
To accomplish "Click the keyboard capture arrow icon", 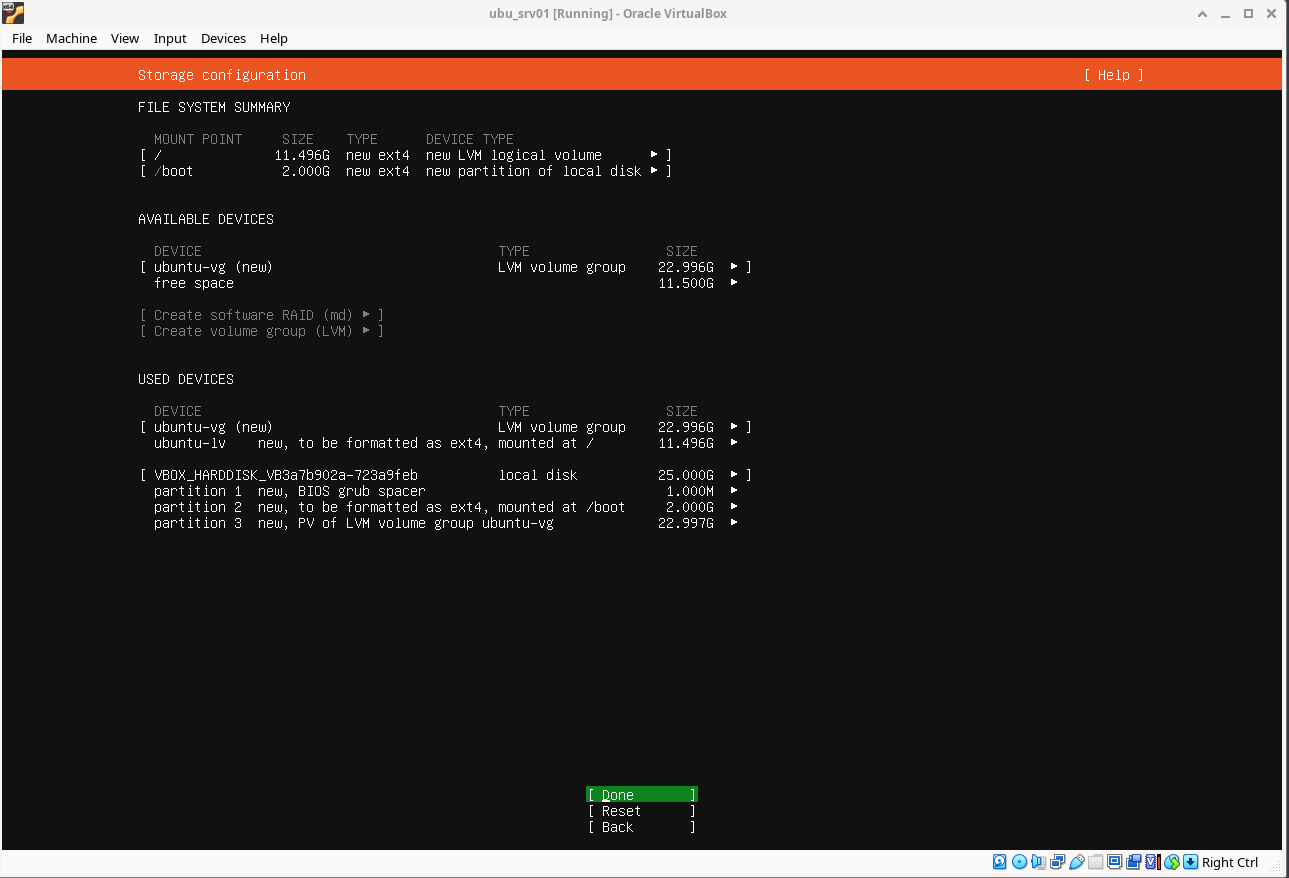I will (x=1190, y=862).
